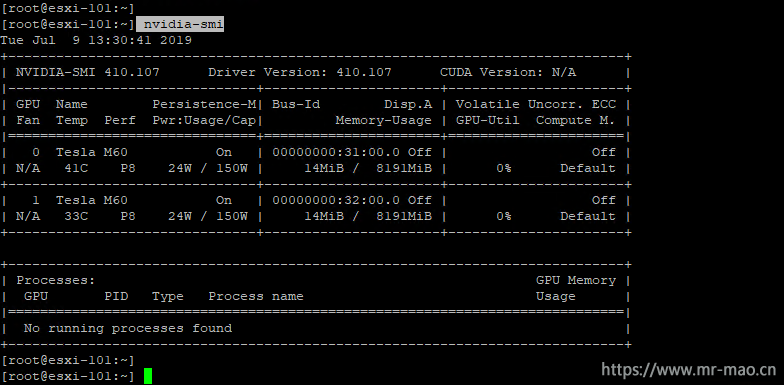The height and width of the screenshot is (385, 784).
Task: Click the Process name column header
Action: coord(256,296)
